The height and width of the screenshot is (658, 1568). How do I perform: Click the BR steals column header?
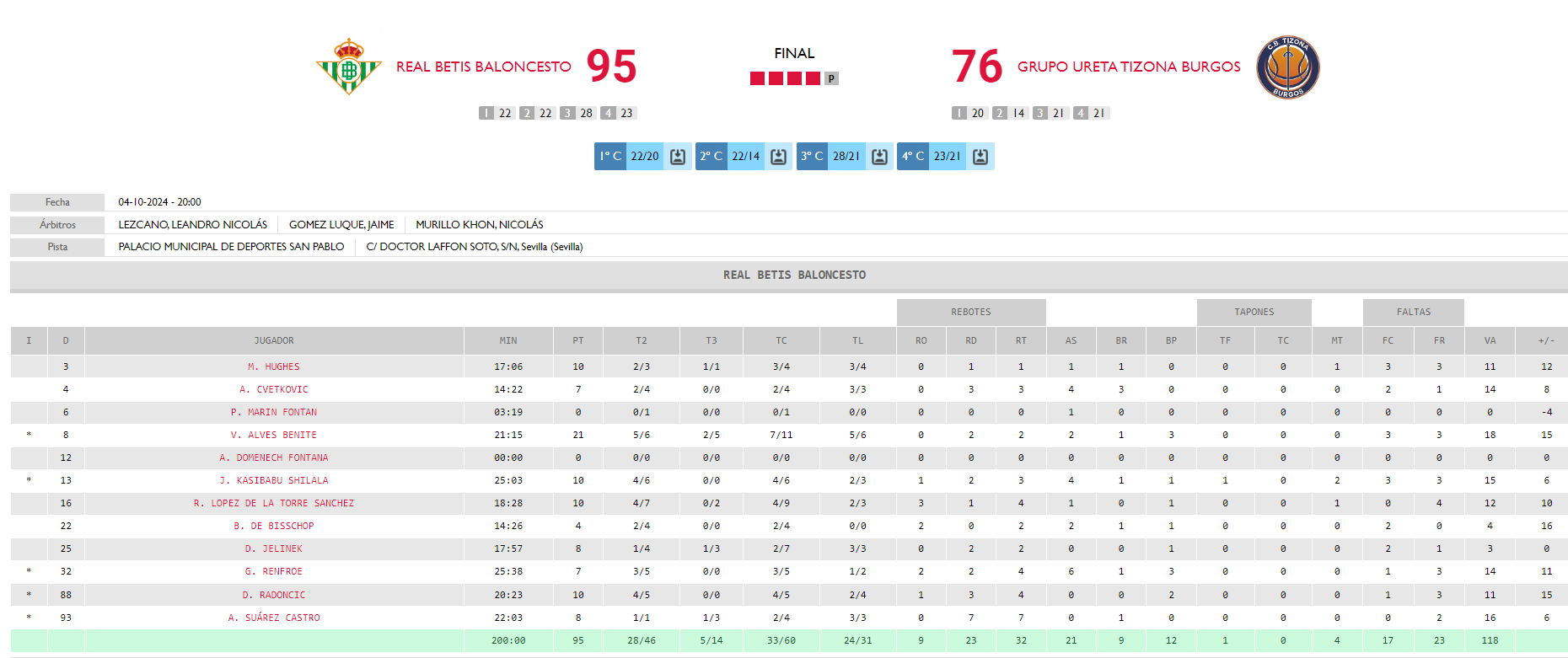1121,341
